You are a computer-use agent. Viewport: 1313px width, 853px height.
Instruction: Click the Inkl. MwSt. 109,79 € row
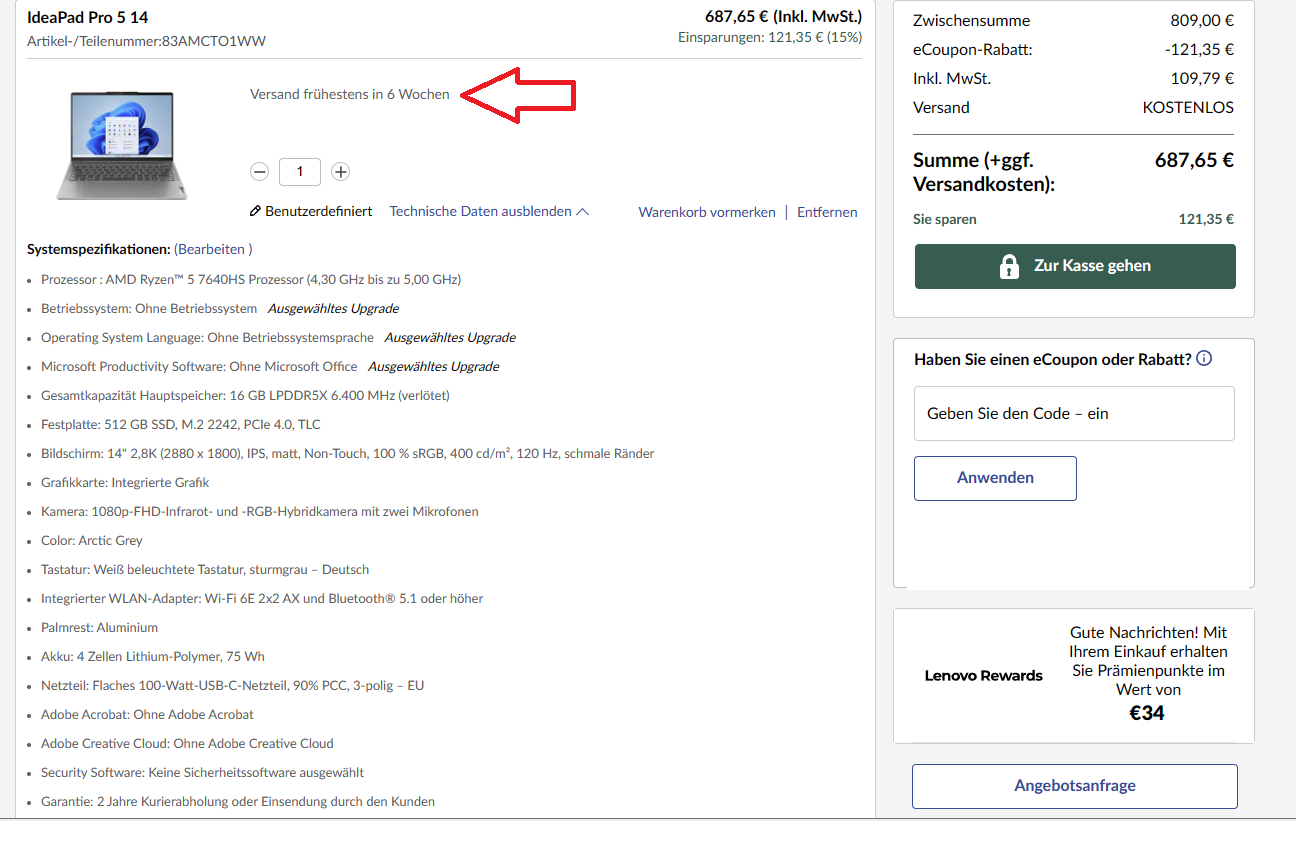click(x=1073, y=79)
